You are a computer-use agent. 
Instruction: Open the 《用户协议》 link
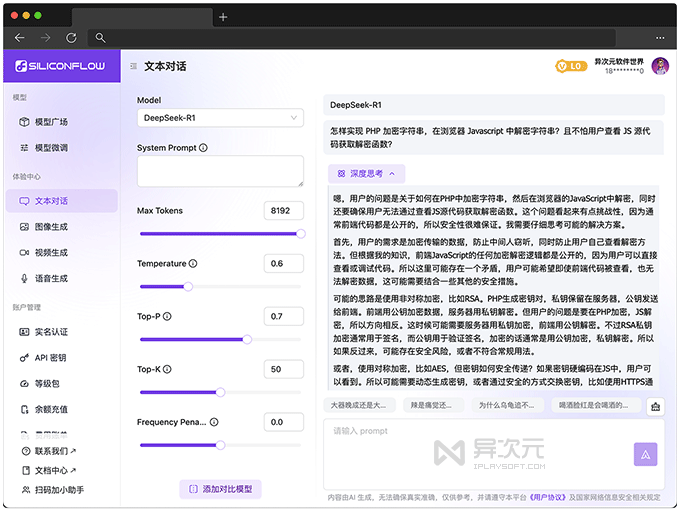(548, 497)
